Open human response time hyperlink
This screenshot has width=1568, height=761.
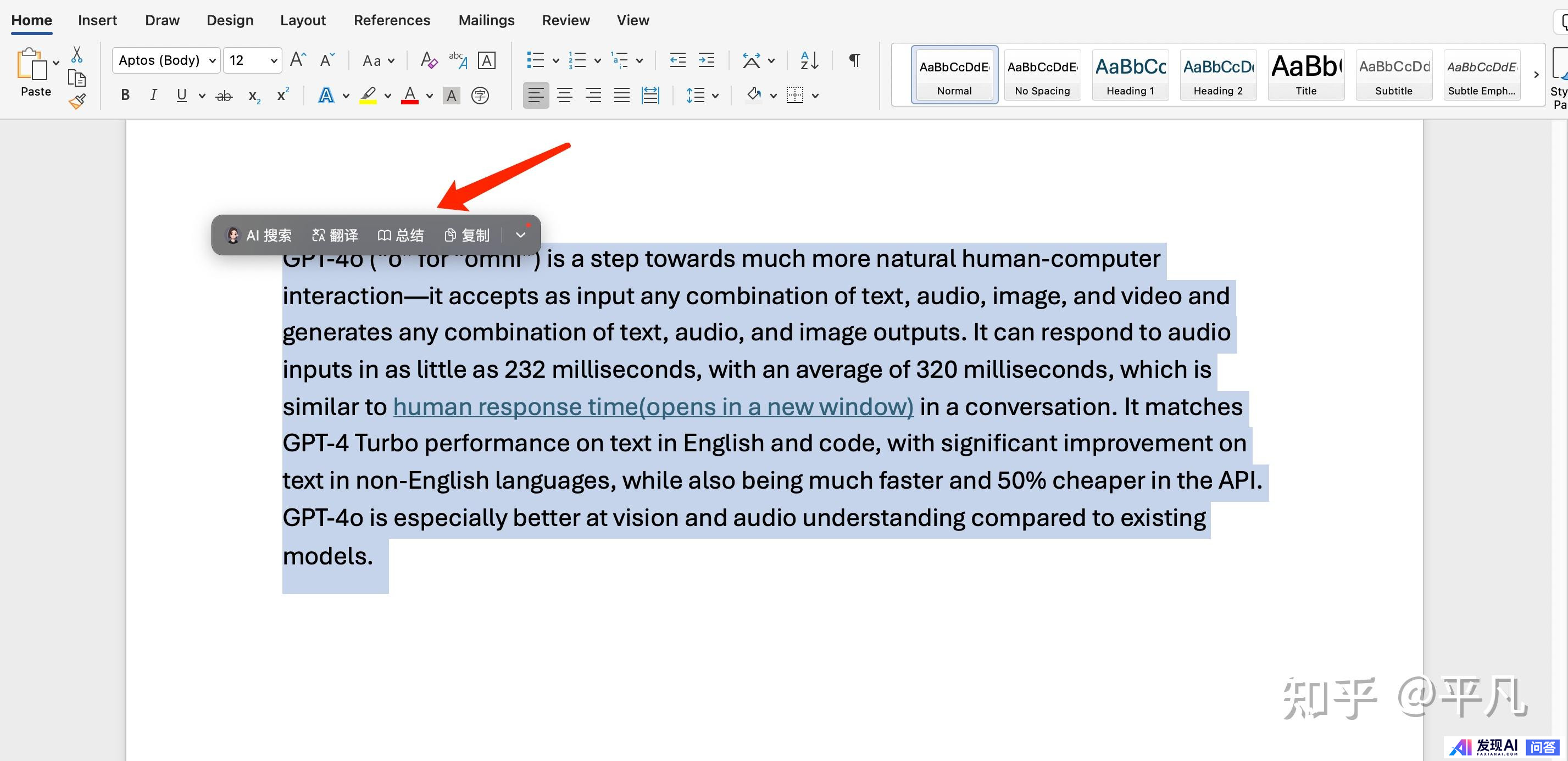tap(653, 407)
